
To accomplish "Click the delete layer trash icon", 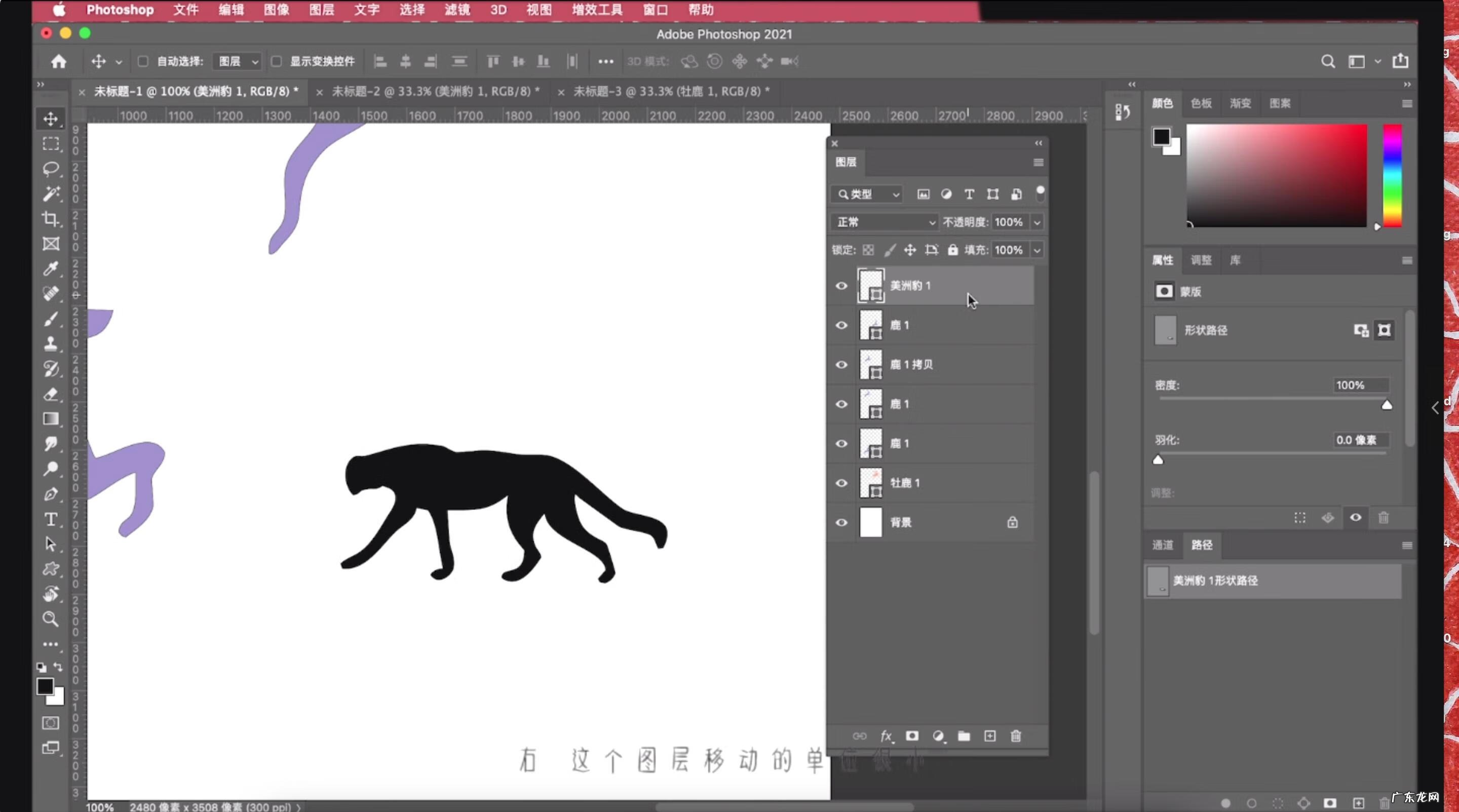I will tap(1016, 736).
